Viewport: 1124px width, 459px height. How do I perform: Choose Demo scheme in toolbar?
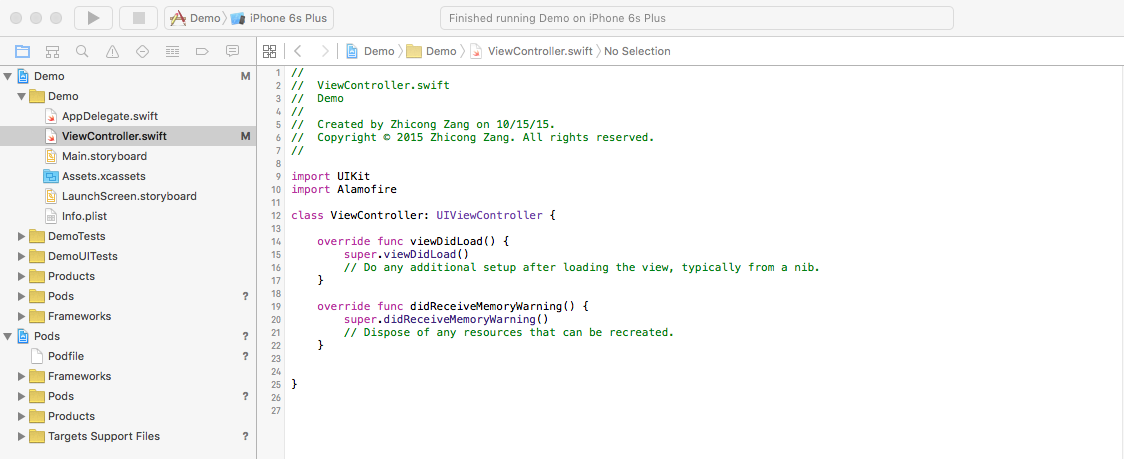click(x=196, y=18)
